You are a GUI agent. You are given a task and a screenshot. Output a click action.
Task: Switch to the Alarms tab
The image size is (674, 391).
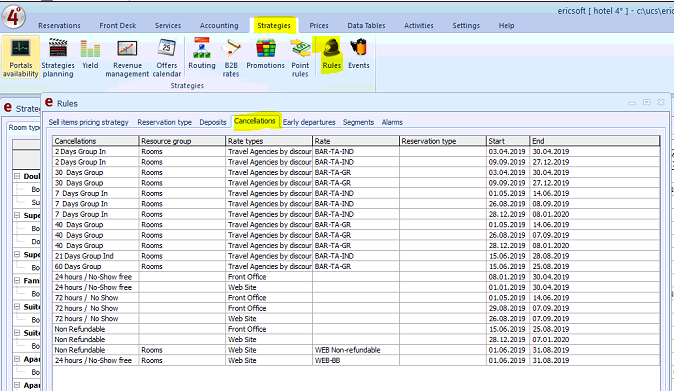click(x=392, y=122)
